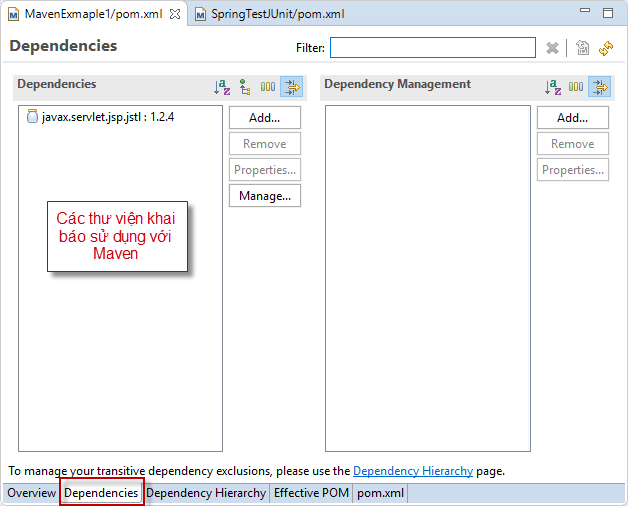
Task: Toggle the Filter icon in Dependencies panel
Action: [x=291, y=87]
